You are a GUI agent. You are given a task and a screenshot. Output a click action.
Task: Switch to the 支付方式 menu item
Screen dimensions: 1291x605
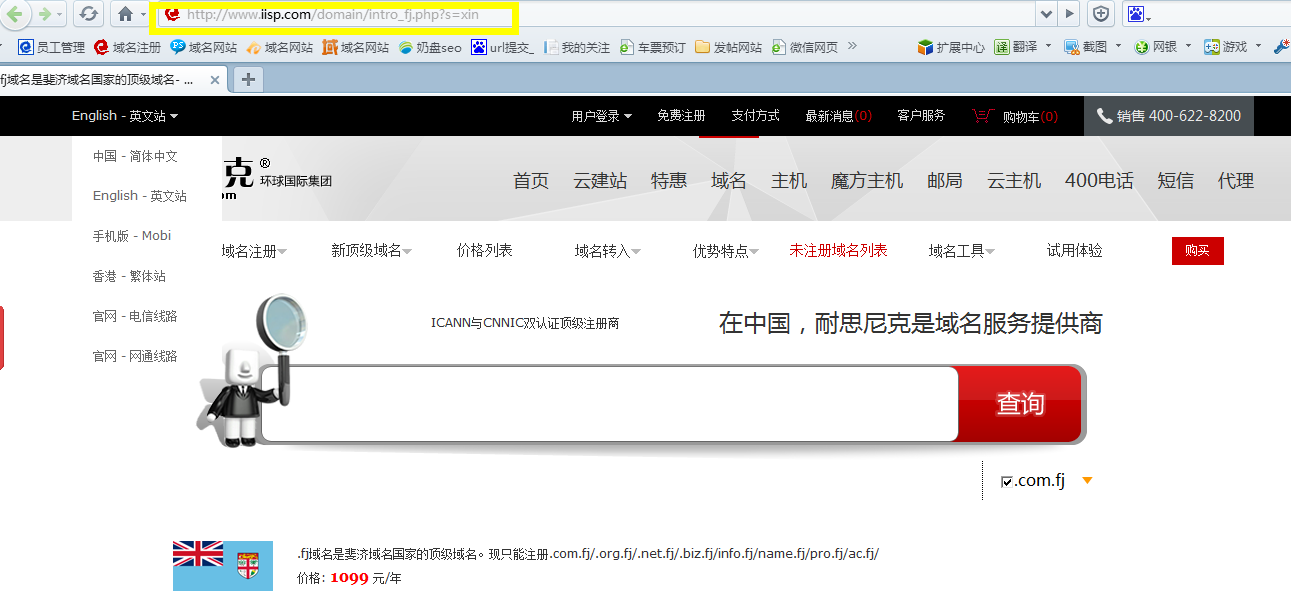[x=755, y=115]
